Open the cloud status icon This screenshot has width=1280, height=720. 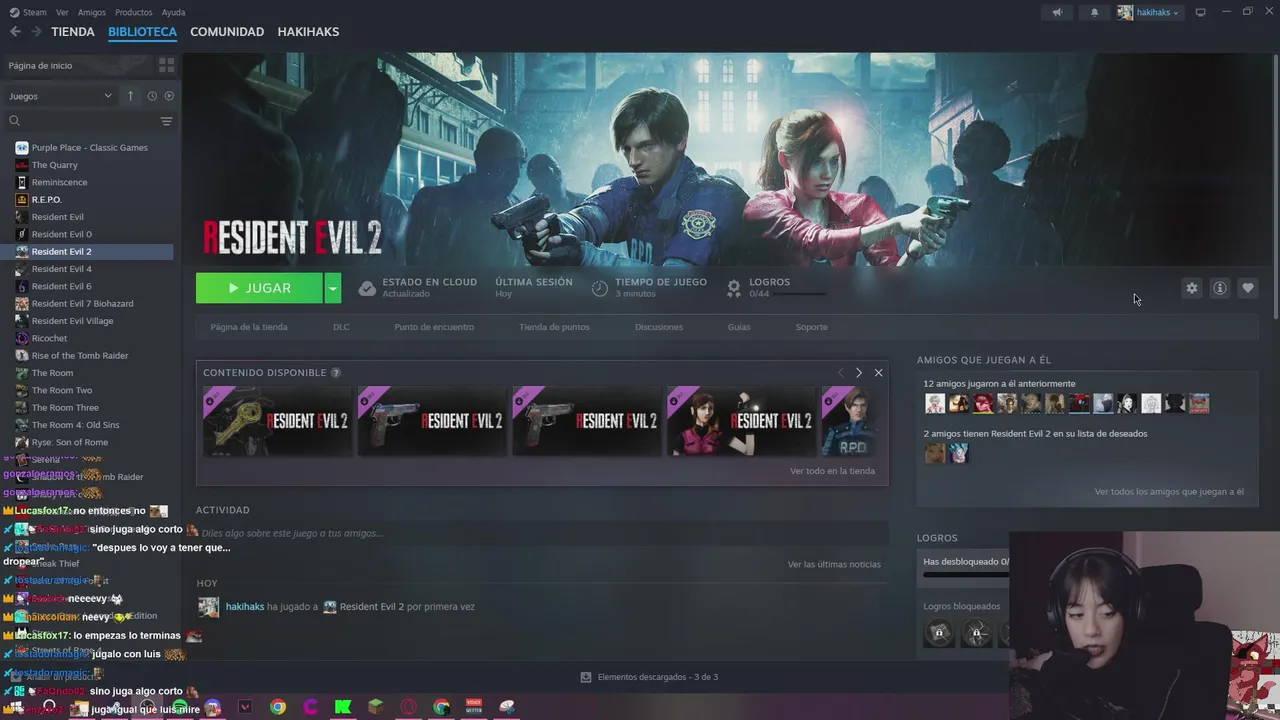tap(367, 288)
